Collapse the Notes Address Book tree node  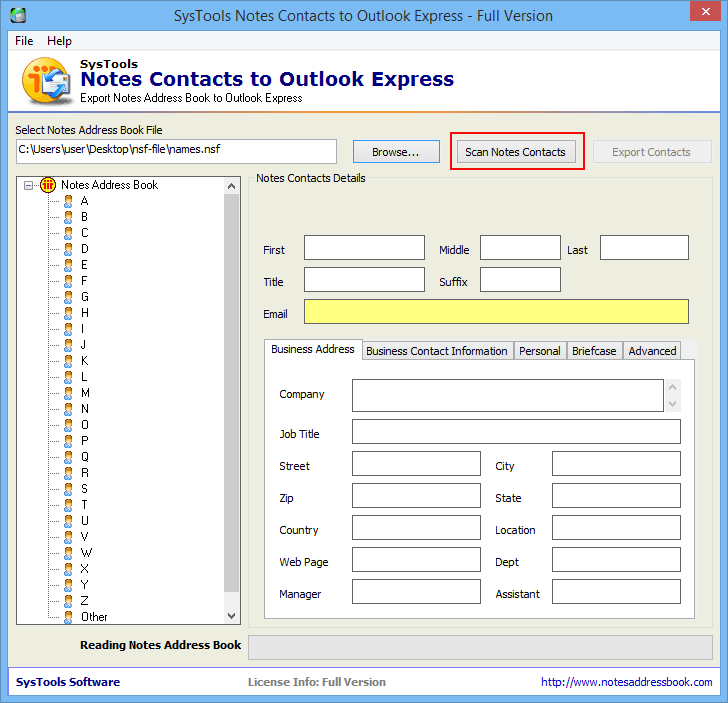pyautogui.click(x=28, y=185)
